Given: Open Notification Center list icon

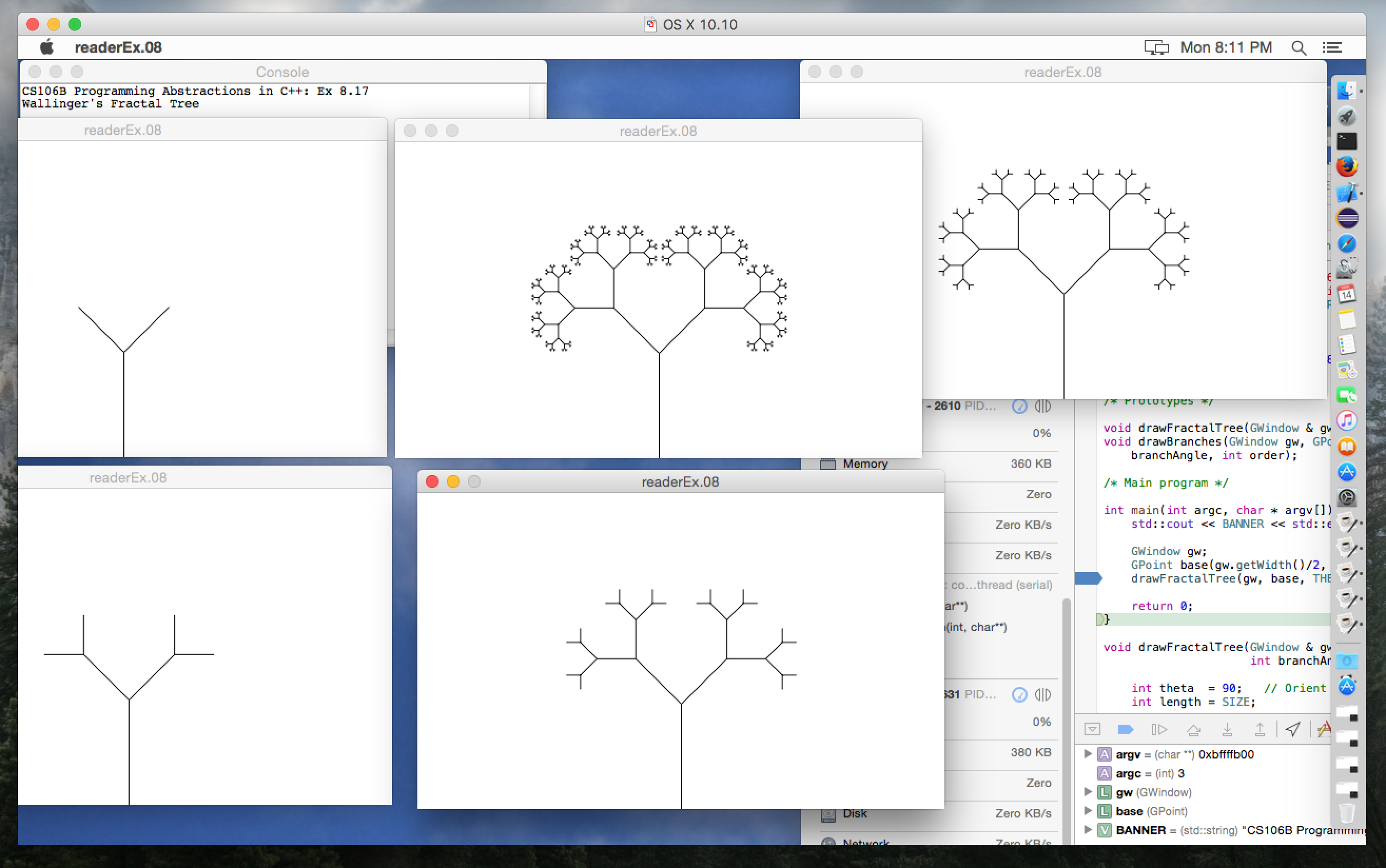Looking at the screenshot, I should [1332, 47].
